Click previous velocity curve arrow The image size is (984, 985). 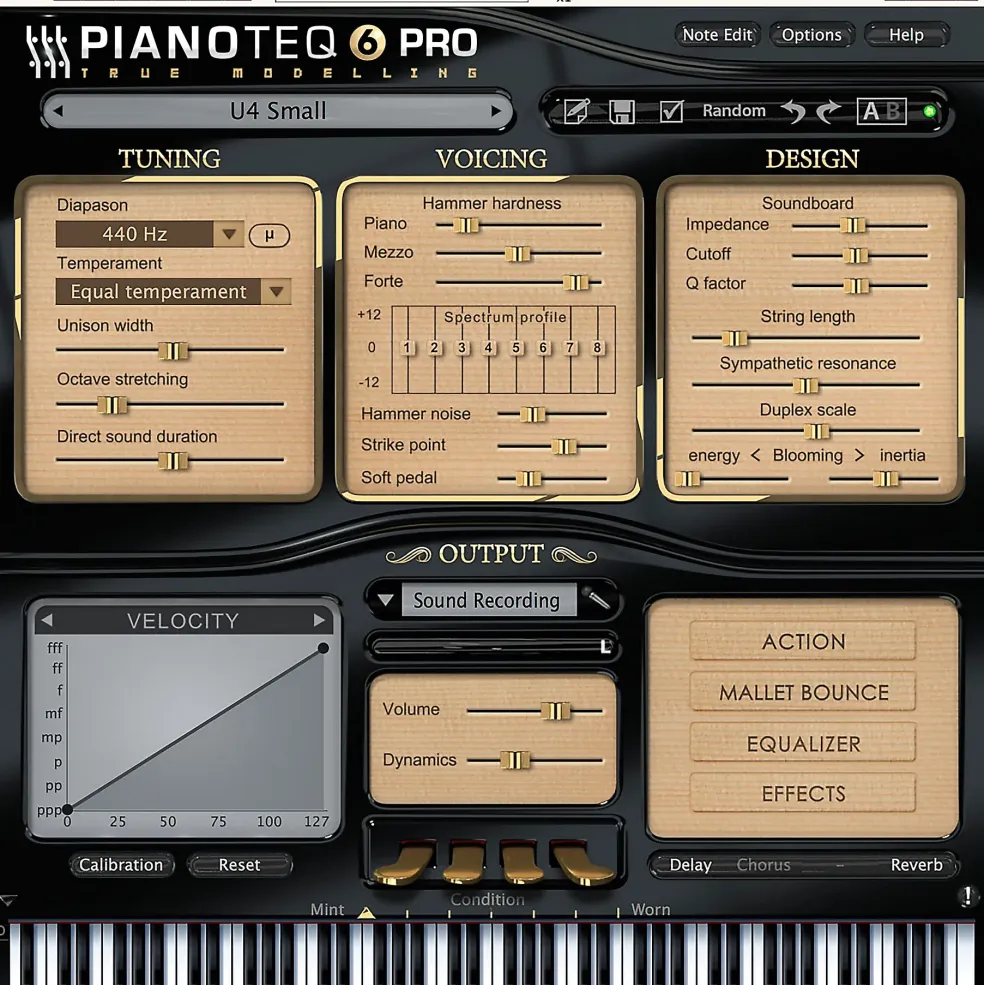click(47, 621)
